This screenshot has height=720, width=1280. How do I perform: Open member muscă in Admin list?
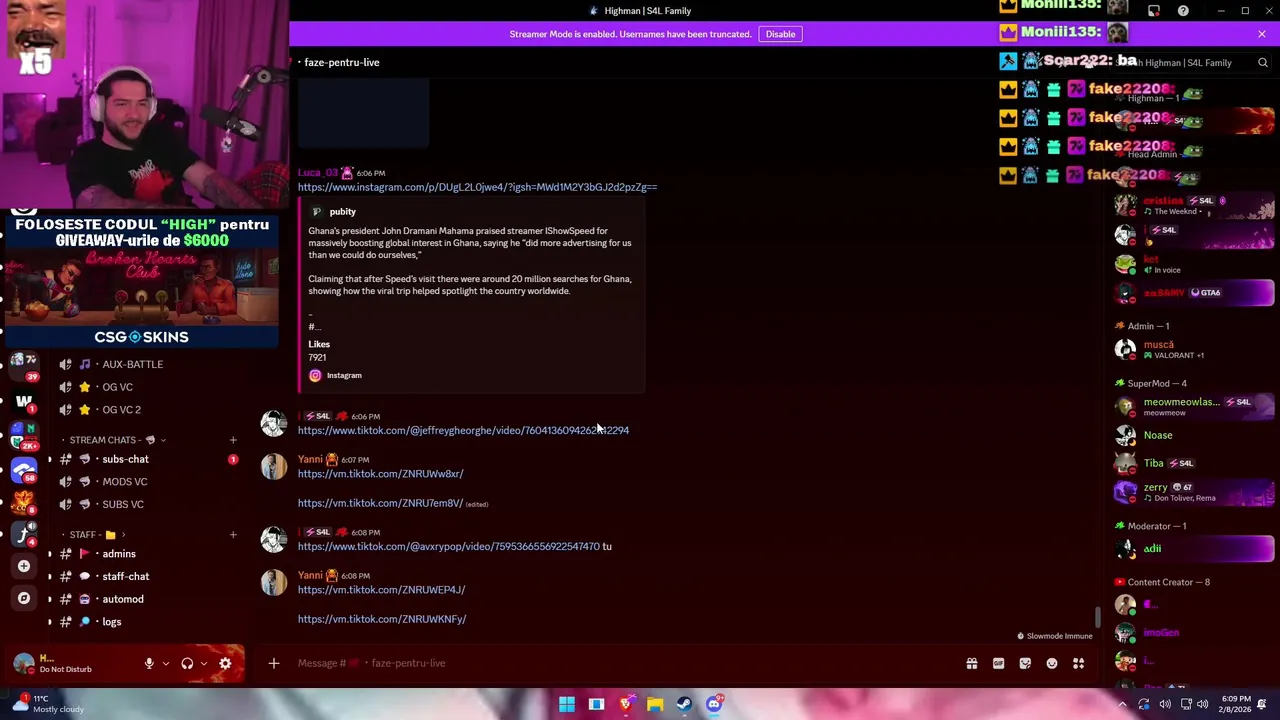tap(1195, 349)
